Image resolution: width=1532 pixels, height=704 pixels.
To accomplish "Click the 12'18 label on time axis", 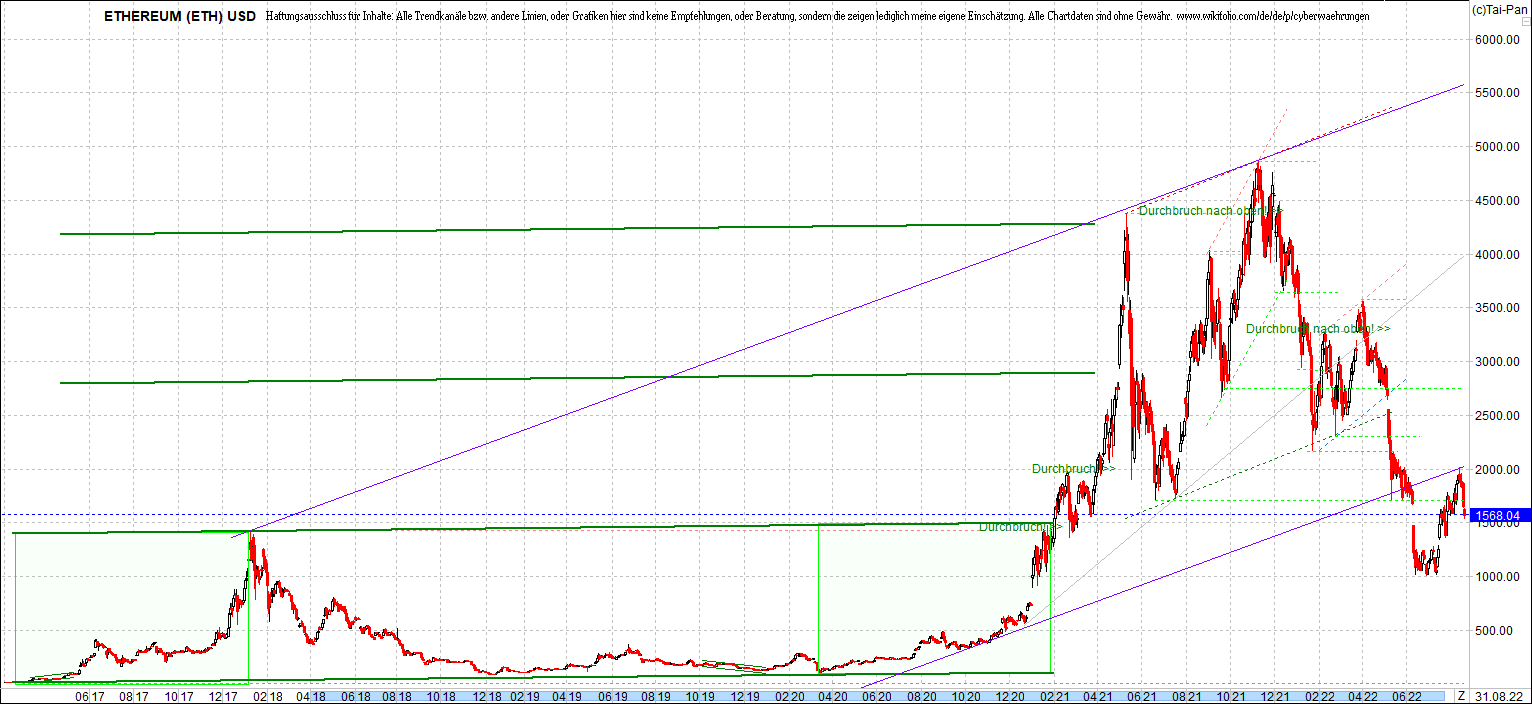I will click(487, 696).
